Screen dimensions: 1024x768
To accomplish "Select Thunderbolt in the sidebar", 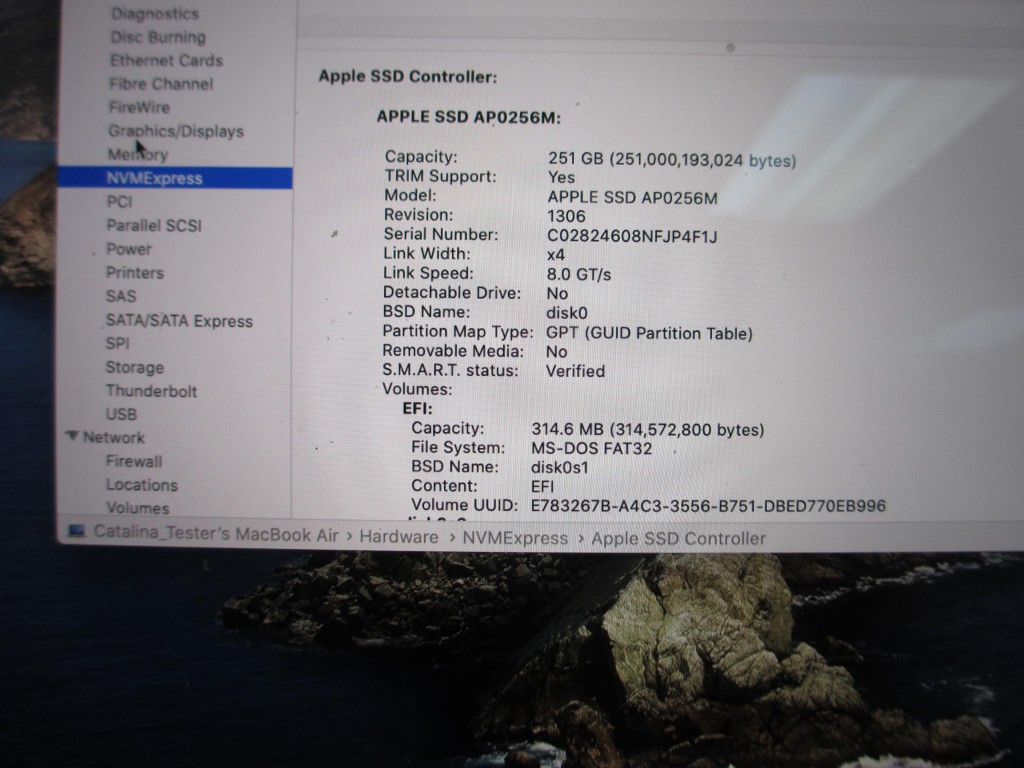I will point(151,391).
